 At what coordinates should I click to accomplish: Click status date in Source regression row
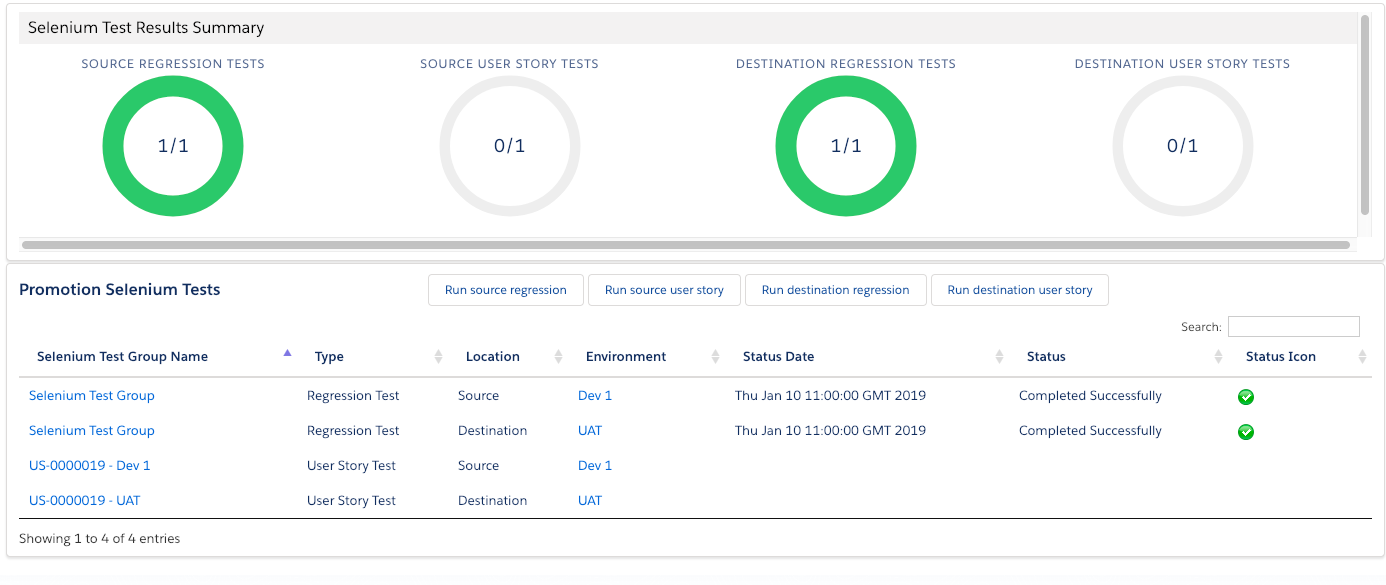(x=830, y=396)
